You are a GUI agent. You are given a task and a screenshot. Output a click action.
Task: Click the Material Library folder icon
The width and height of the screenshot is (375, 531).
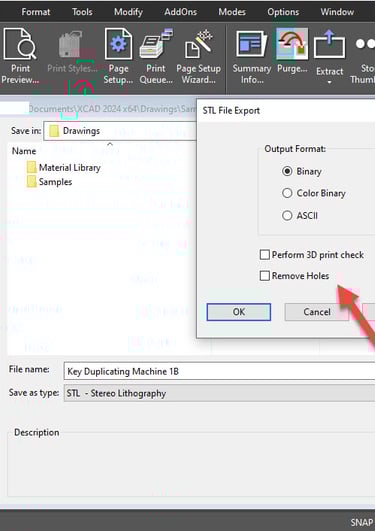coord(32,167)
